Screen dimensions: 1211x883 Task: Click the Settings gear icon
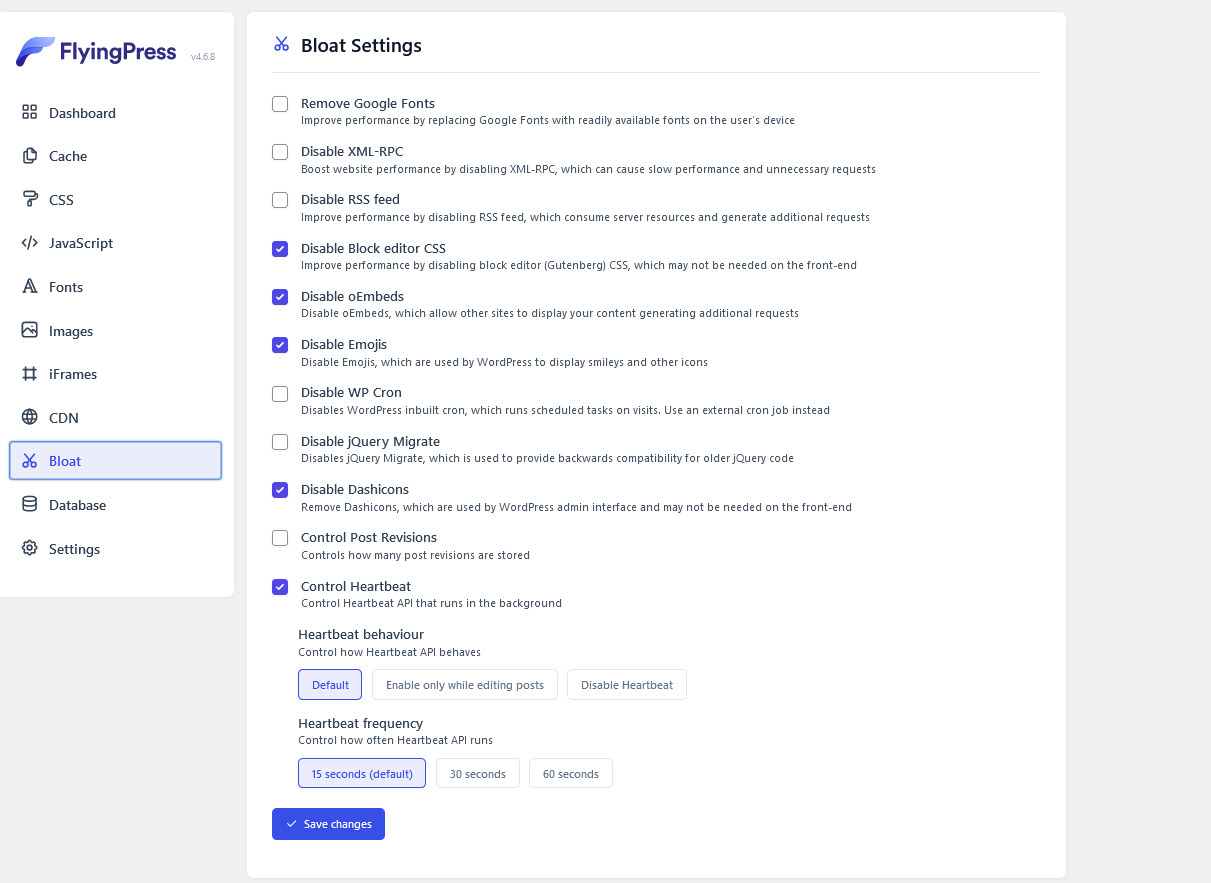30,548
